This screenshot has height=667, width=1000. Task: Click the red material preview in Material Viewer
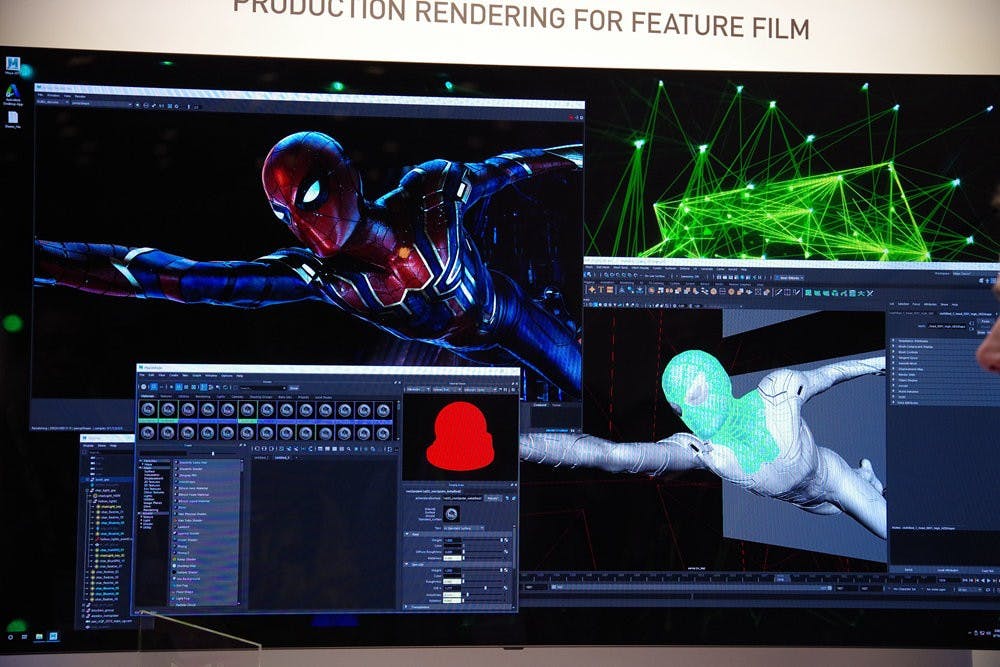tap(460, 437)
